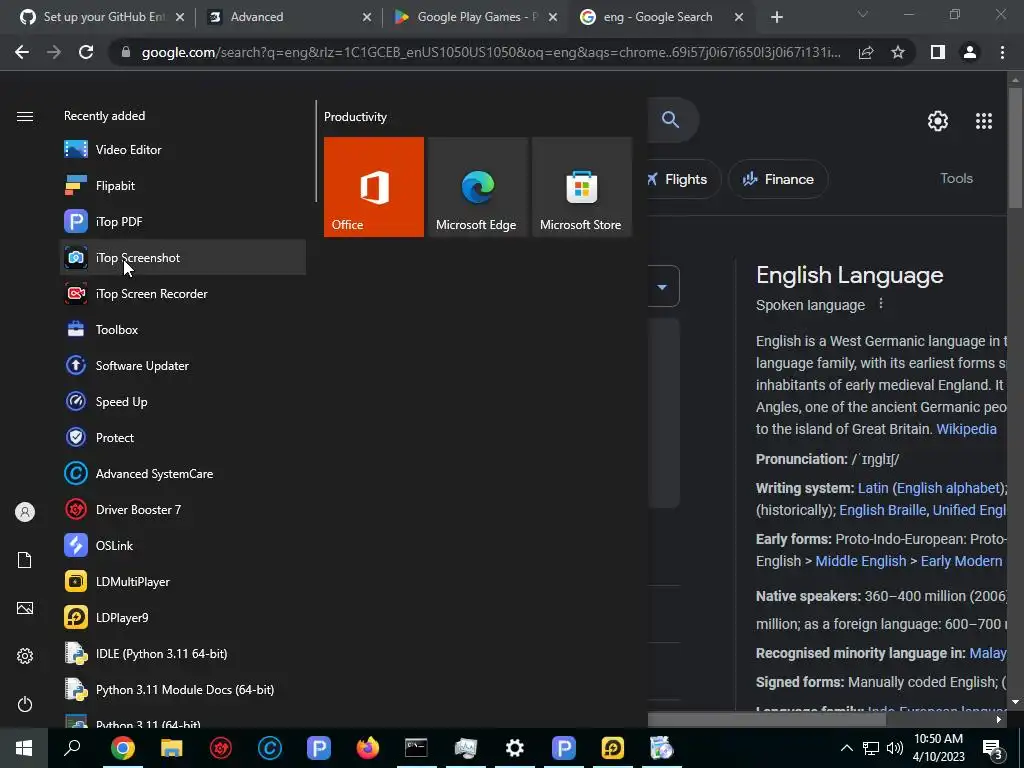Launch iTop Screenshot from the app list

point(183,257)
